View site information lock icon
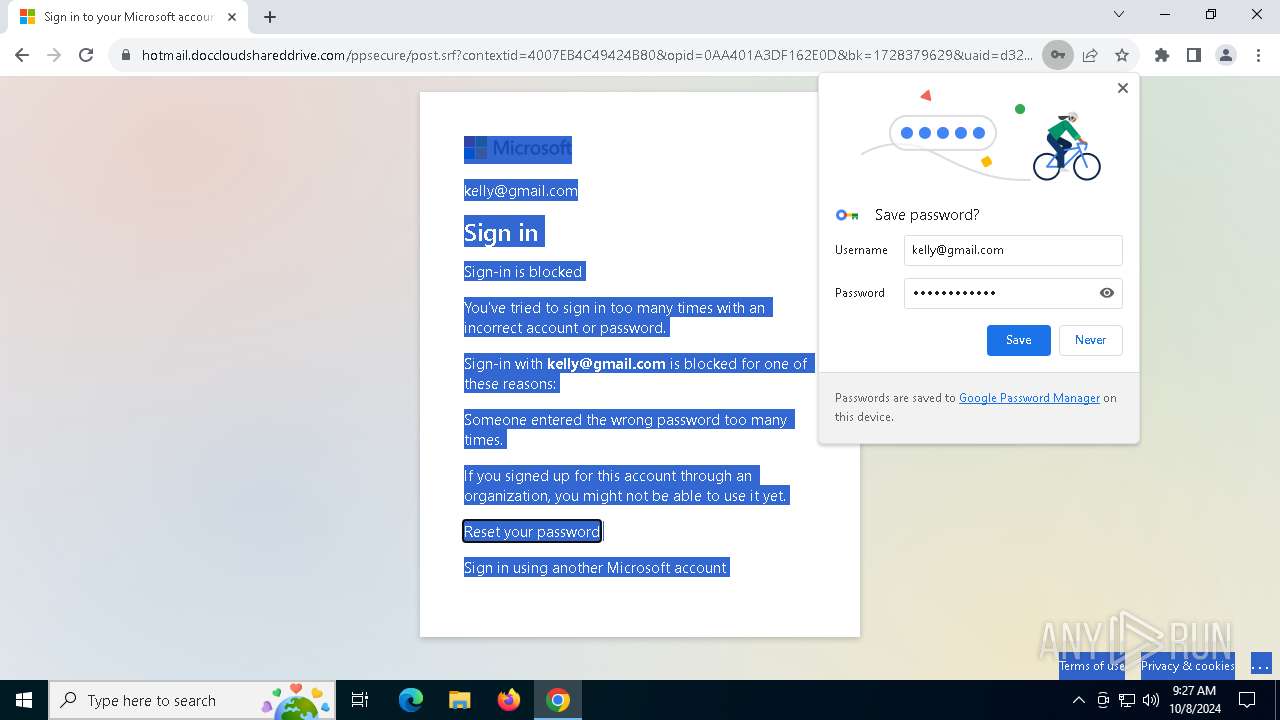 click(125, 55)
